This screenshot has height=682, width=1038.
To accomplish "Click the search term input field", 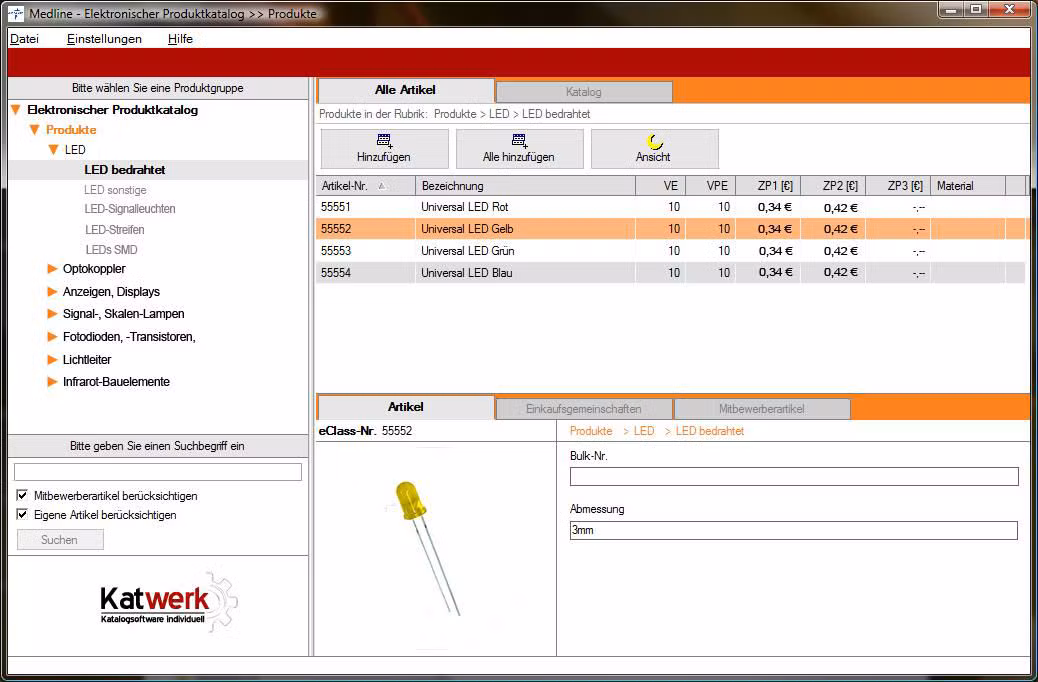I will (x=157, y=472).
